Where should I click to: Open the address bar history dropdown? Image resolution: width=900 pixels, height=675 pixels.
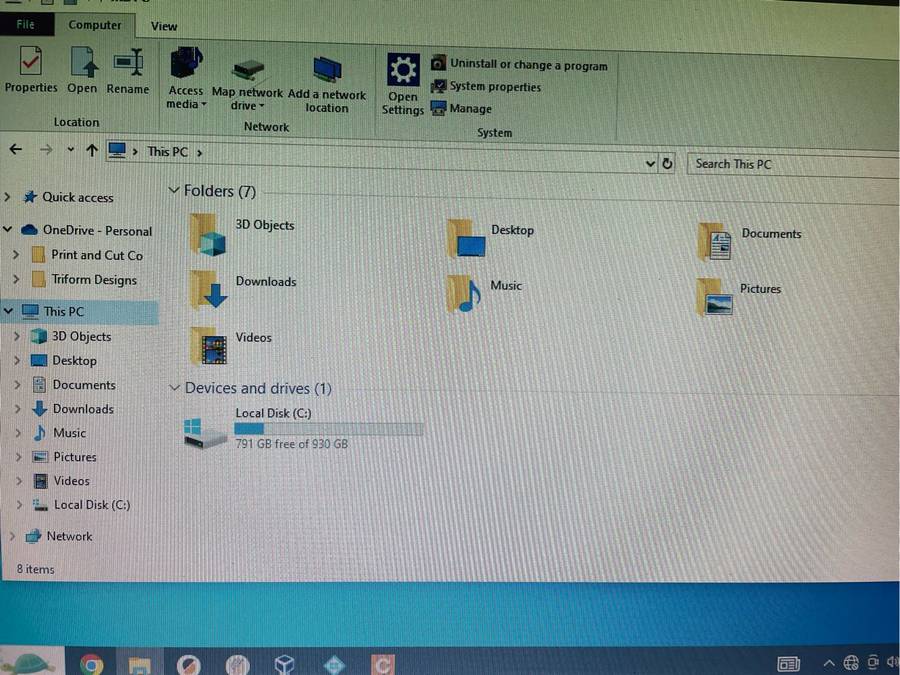(650, 163)
